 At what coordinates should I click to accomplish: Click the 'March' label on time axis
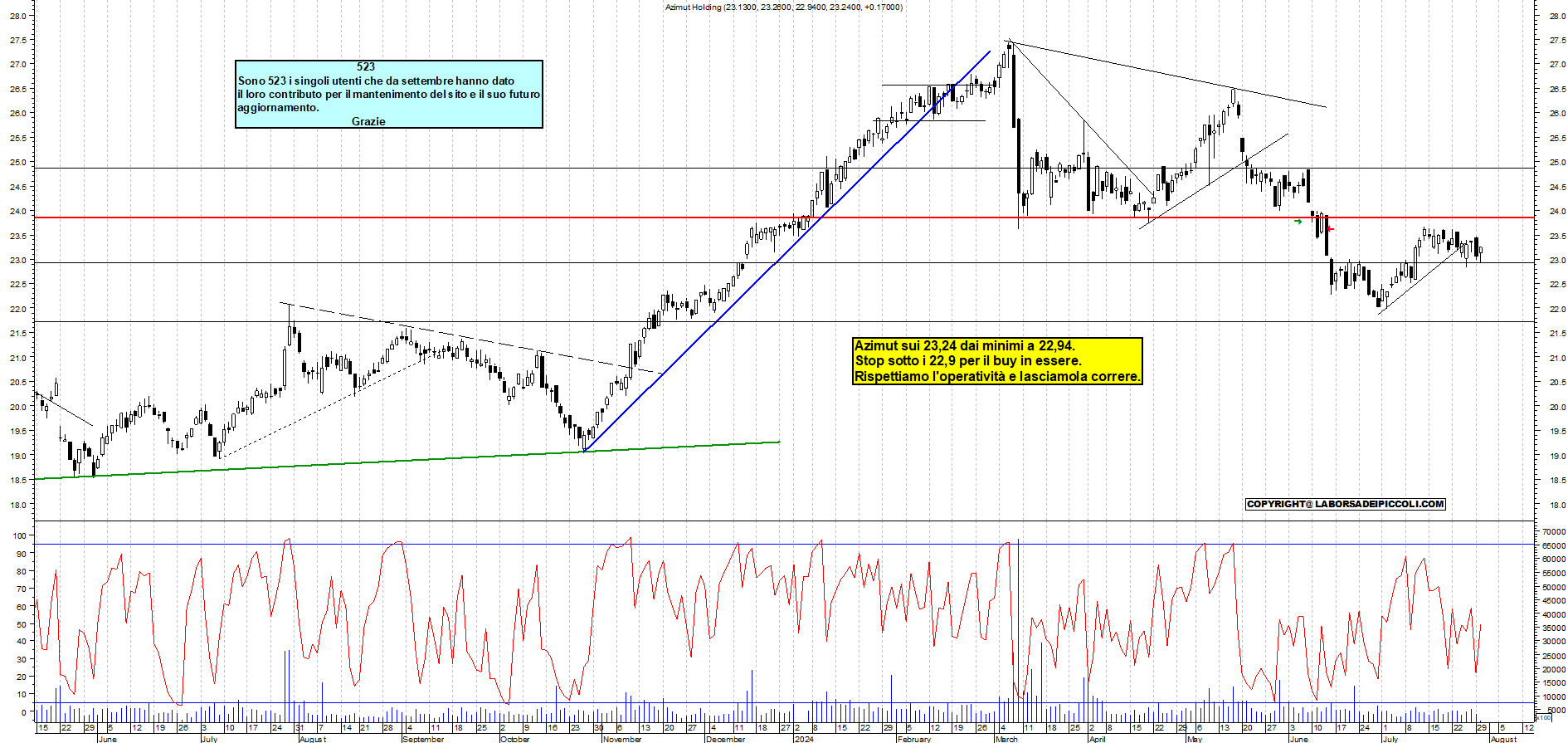point(1006,739)
